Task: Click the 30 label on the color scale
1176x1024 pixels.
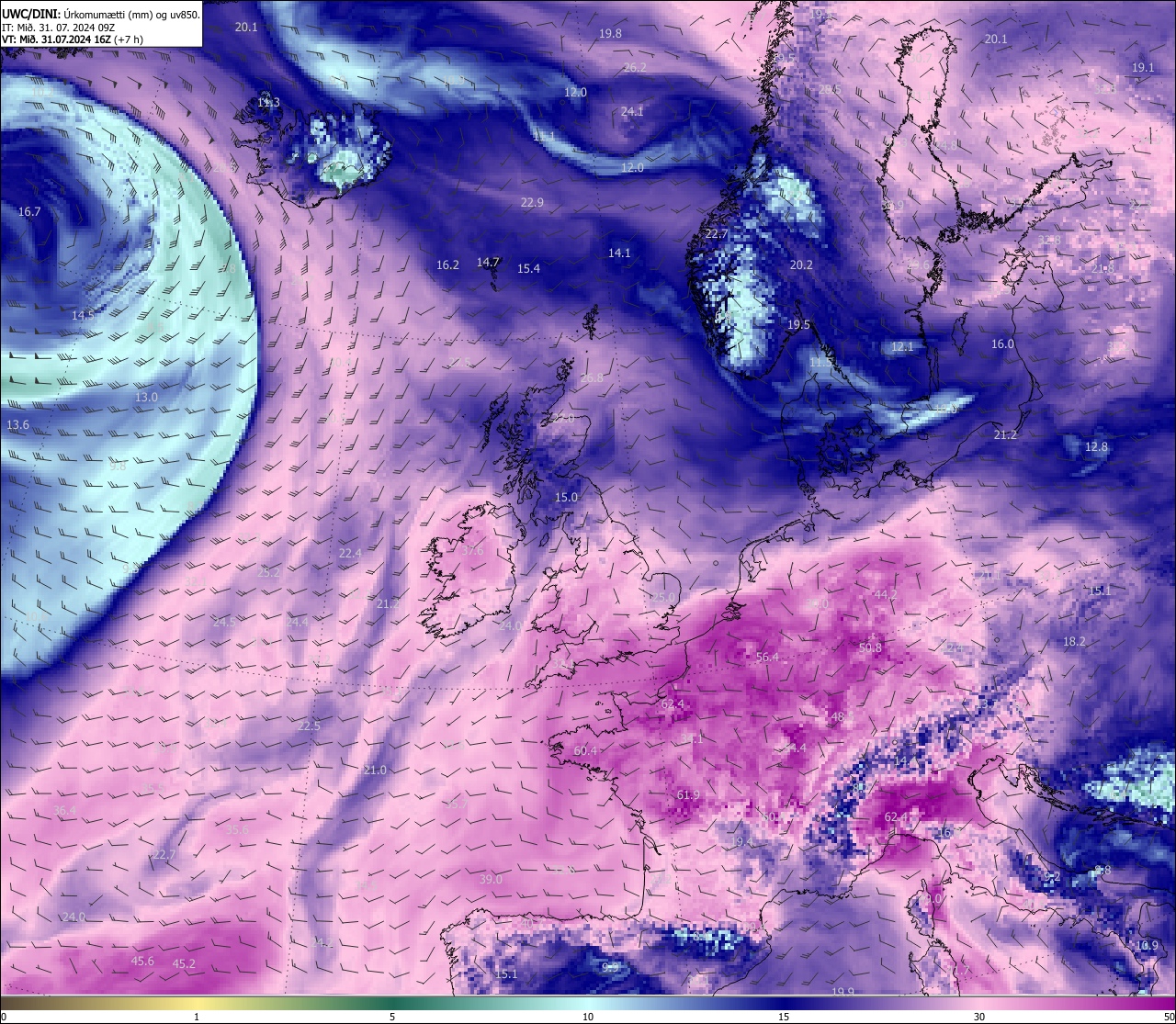Action: 979,1017
